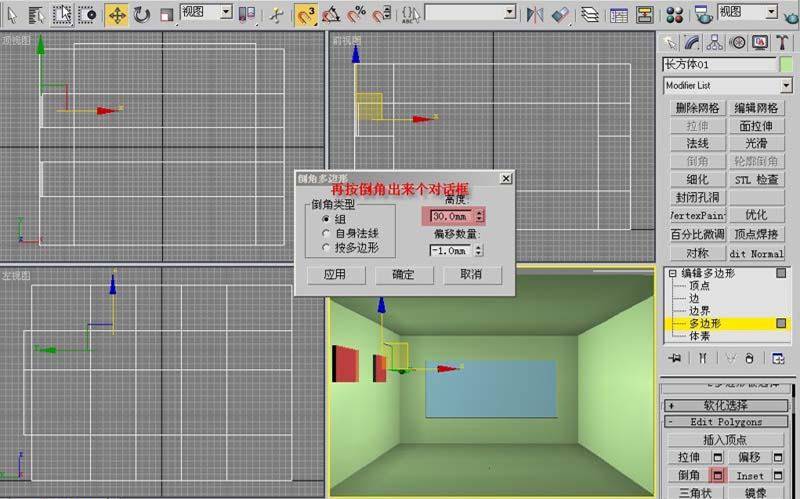
Task: Collapse the Edit Polygons rollout
Action: point(726,422)
